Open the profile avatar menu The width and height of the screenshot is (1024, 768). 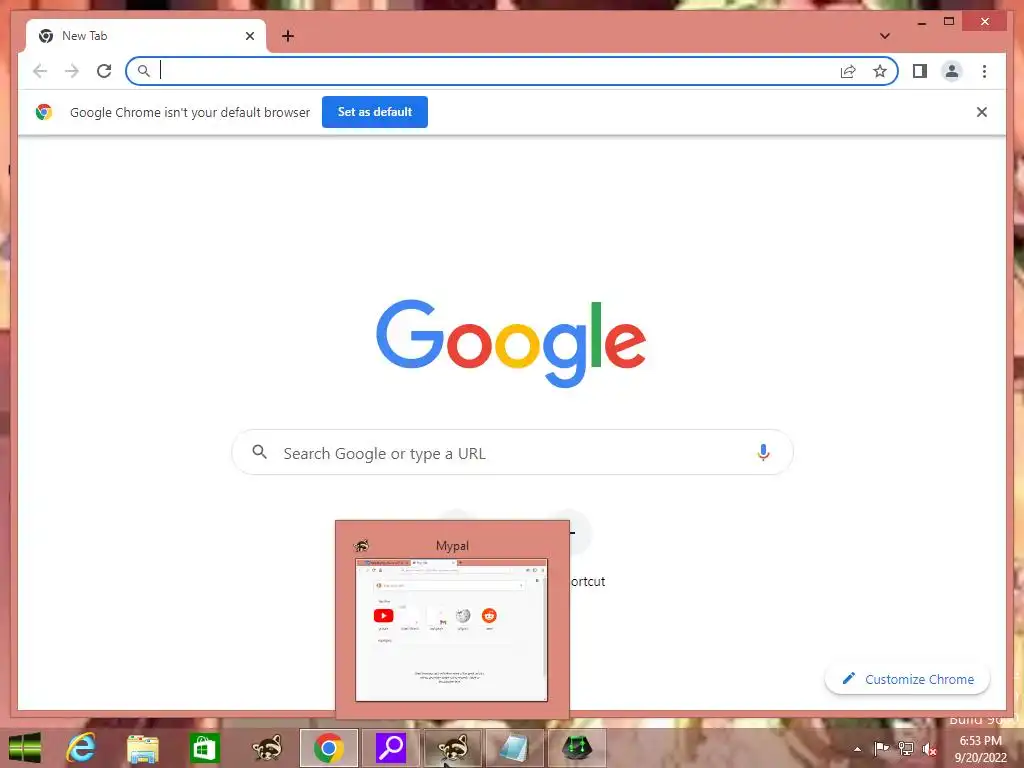(952, 71)
